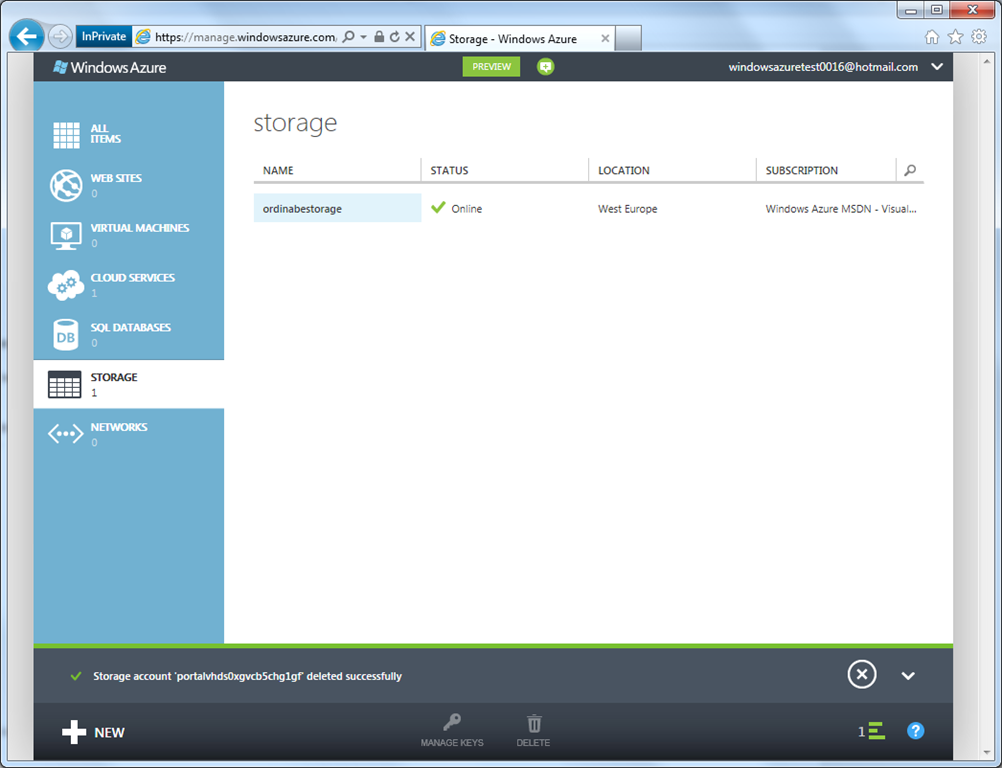This screenshot has width=1002, height=768.
Task: Dismiss the deleted successfully notification
Action: (861, 675)
